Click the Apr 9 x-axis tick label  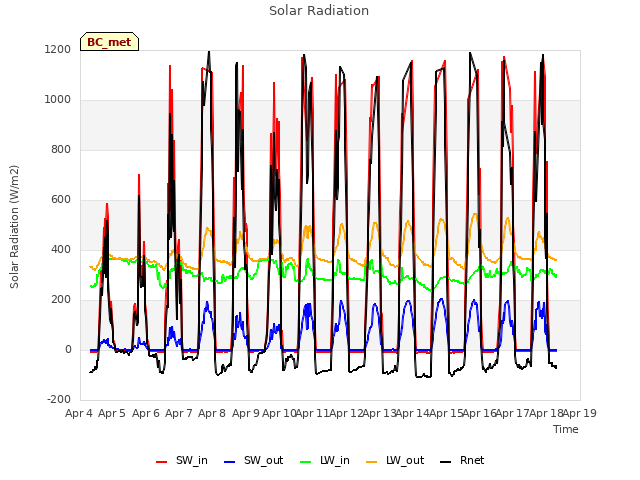(246, 413)
